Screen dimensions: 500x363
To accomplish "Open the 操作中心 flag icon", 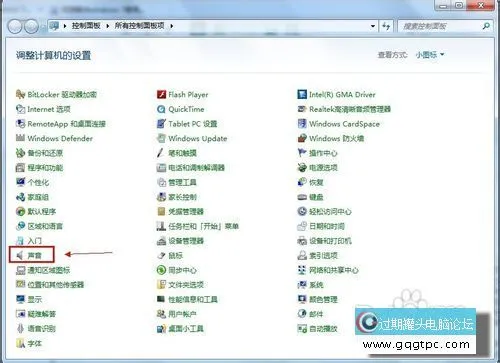I will 302,153.
